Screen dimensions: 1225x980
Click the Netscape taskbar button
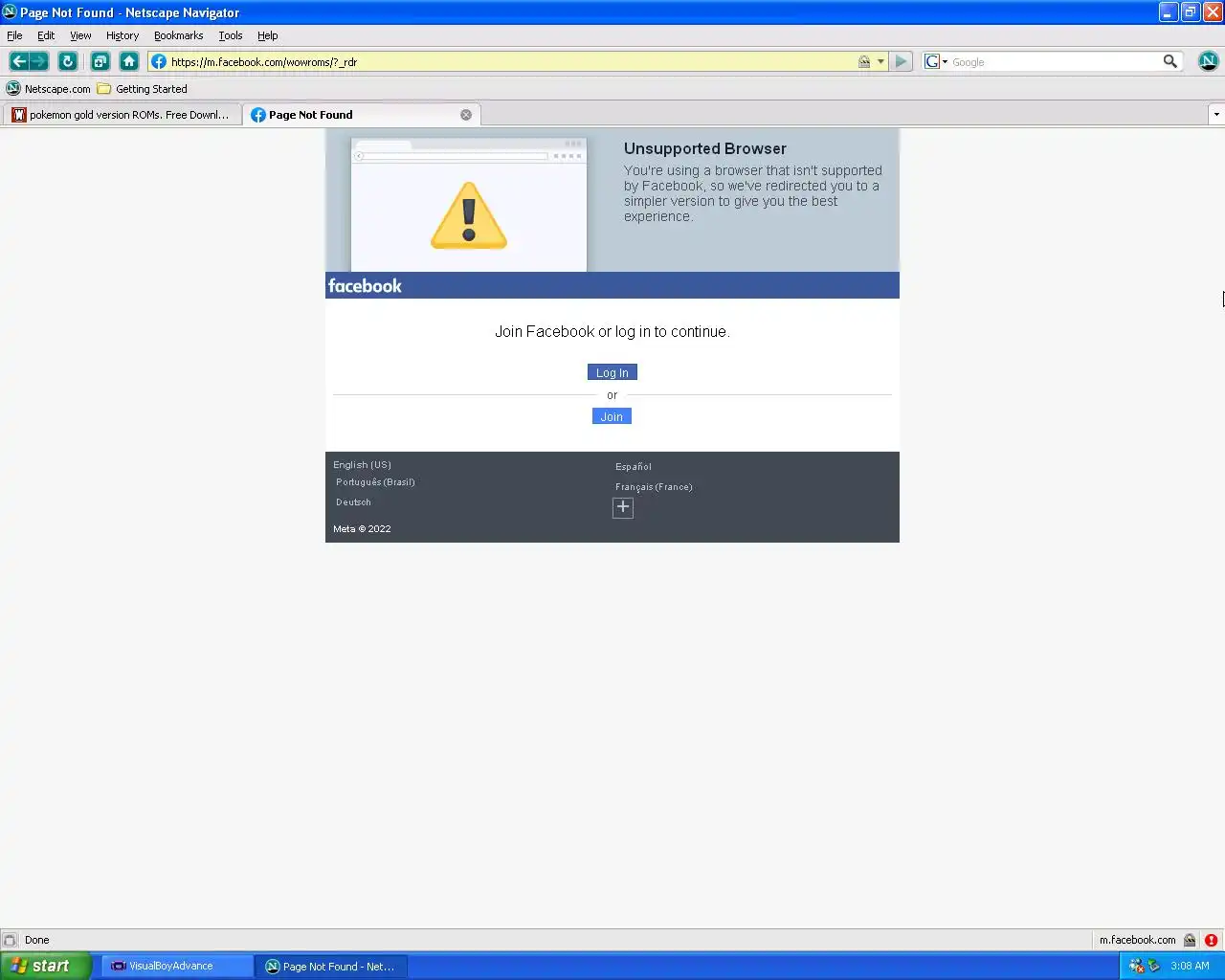331,966
